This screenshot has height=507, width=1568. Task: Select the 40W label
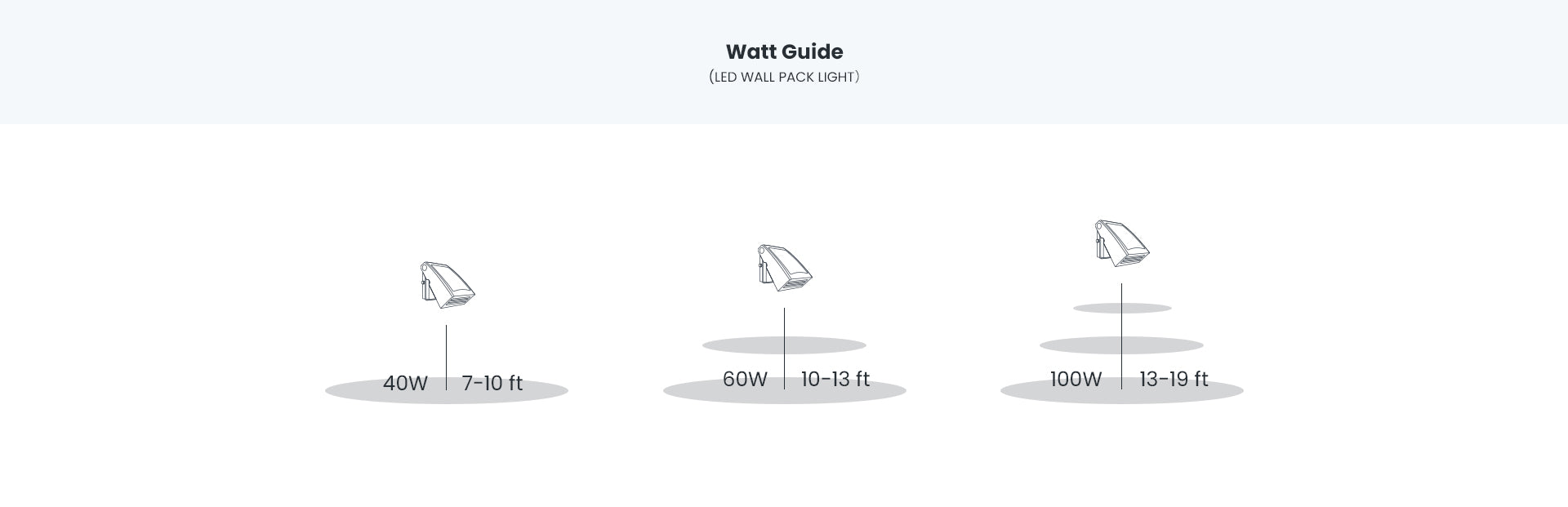tap(405, 383)
